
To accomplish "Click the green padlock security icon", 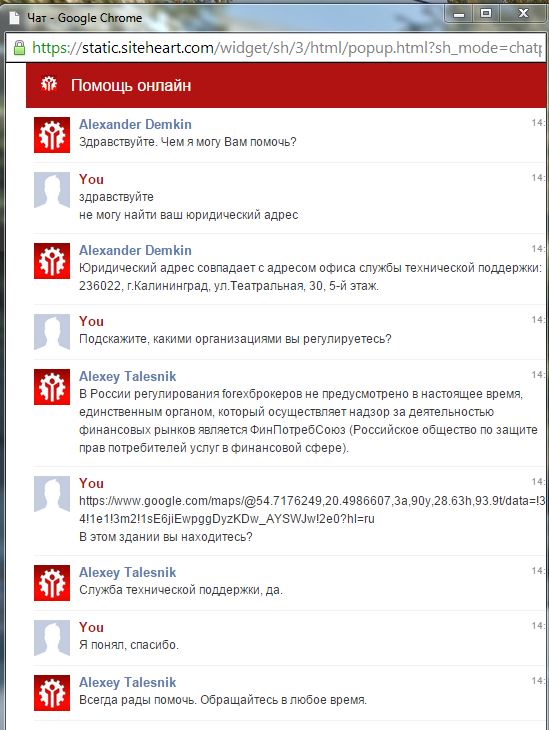I will coord(19,47).
